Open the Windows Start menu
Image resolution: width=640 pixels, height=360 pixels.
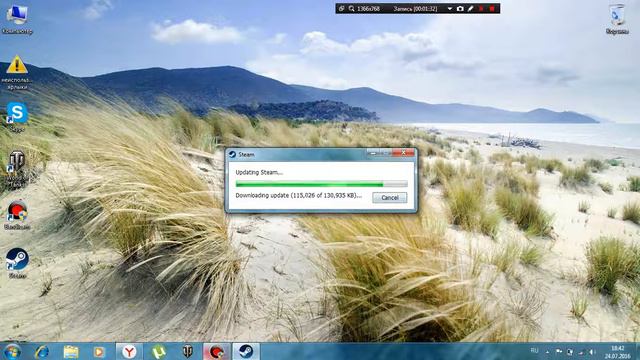(x=12, y=351)
